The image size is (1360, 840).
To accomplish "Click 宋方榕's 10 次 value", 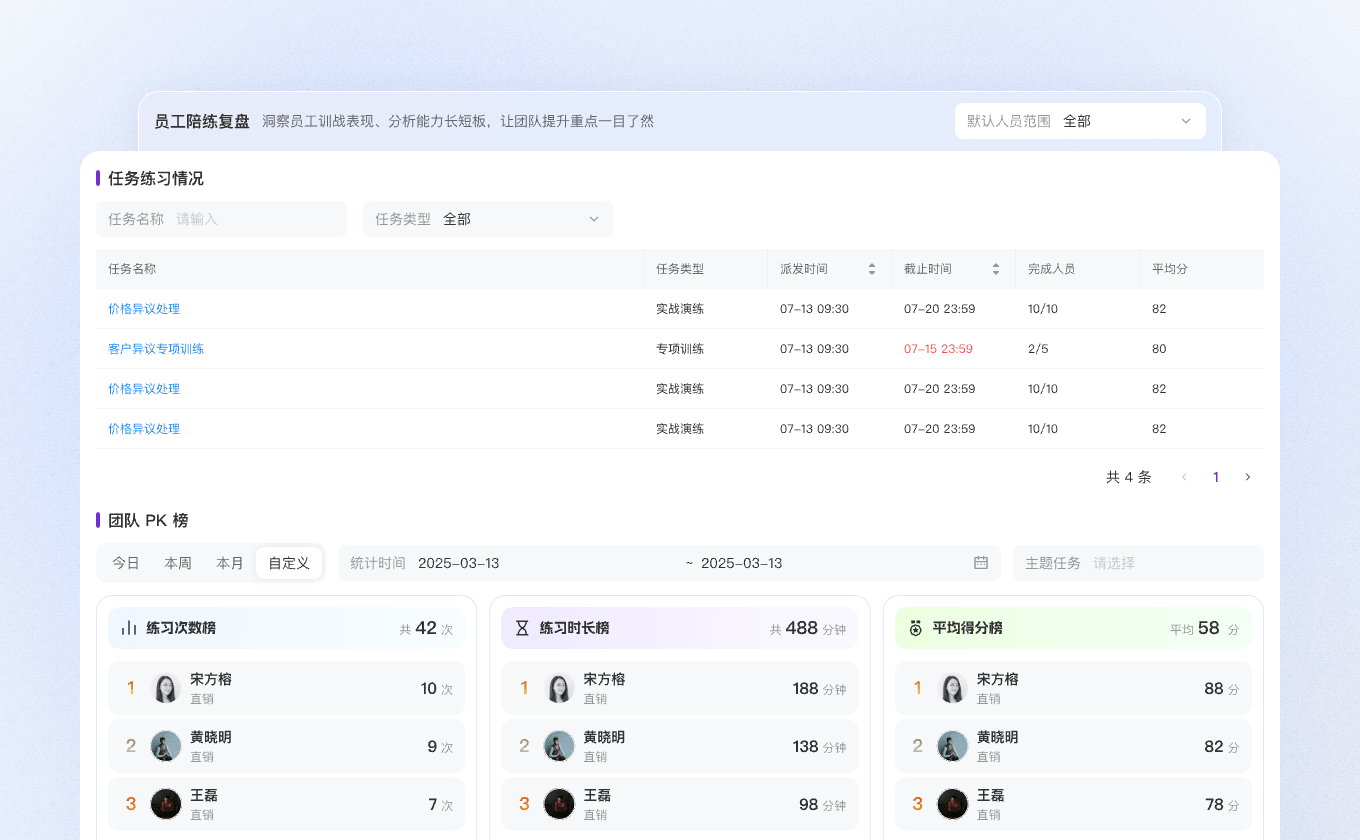I will pyautogui.click(x=437, y=688).
